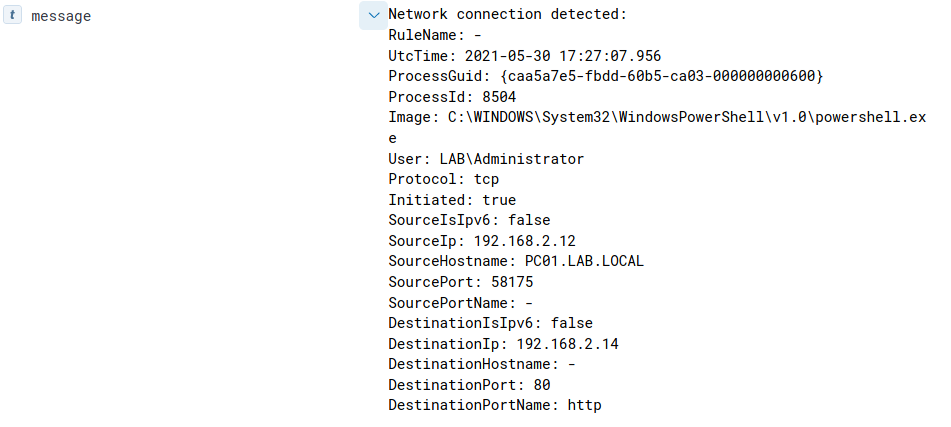
Task: Click the UtcTime 2021-05-30 line
Action: coord(524,56)
